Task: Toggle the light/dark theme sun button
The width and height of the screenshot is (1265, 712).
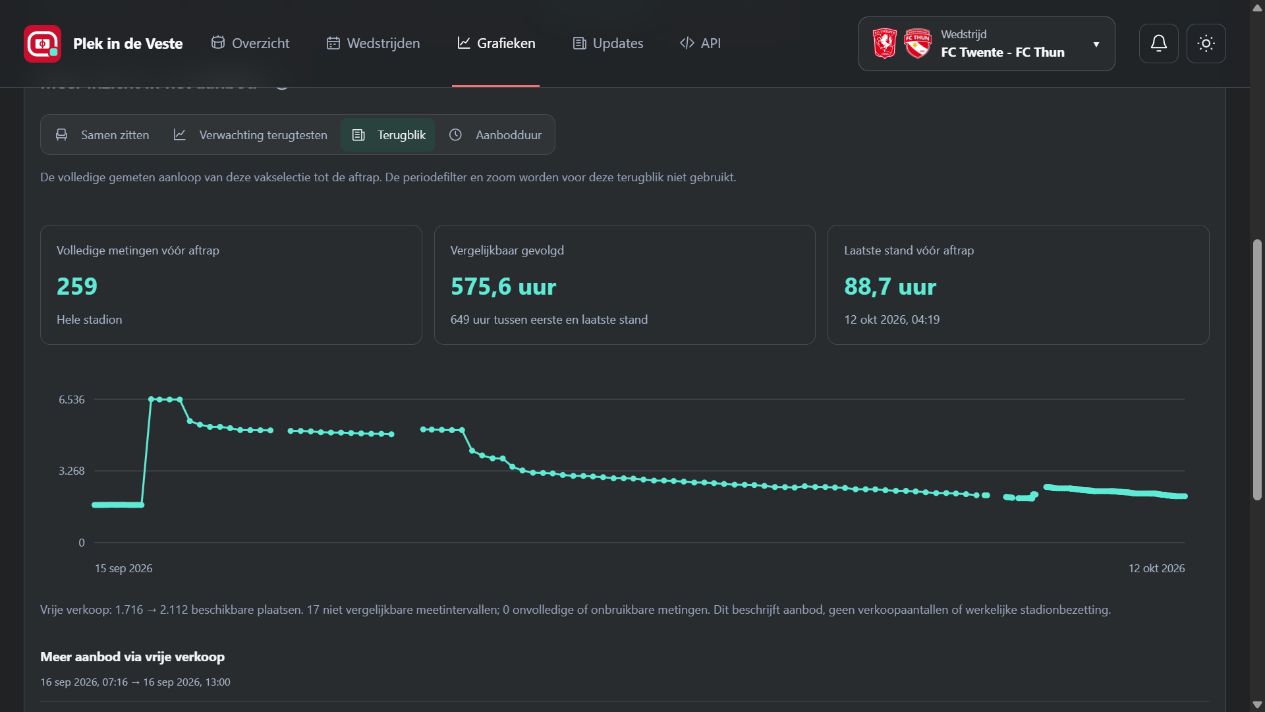Action: 1206,44
